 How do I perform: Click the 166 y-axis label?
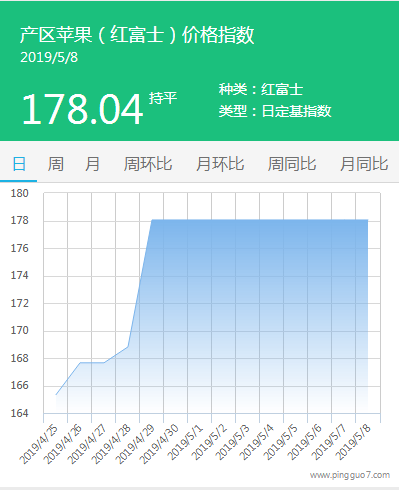[x=20, y=386]
